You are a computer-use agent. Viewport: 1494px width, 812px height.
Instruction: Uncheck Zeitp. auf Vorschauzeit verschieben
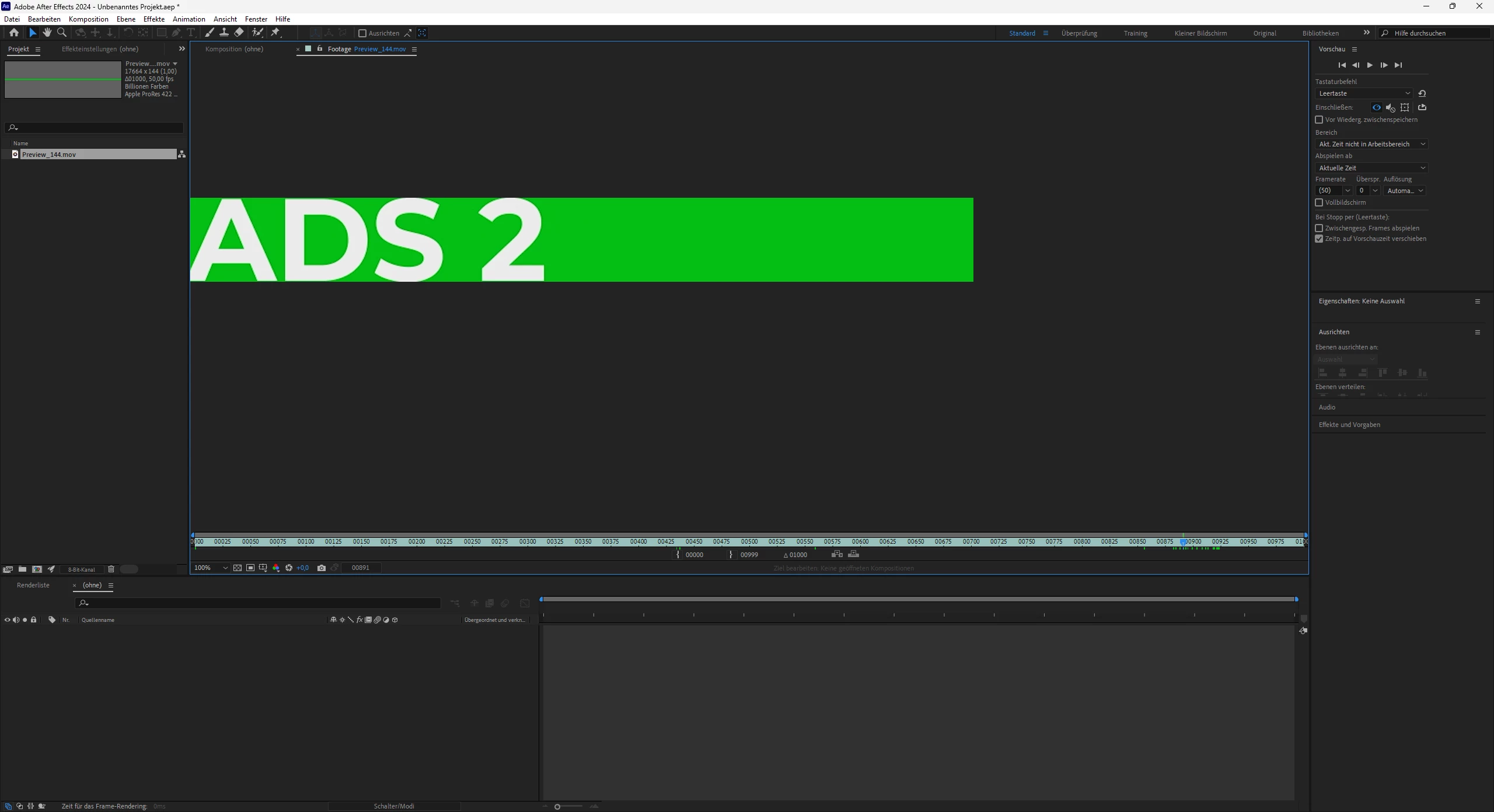pyautogui.click(x=1319, y=239)
